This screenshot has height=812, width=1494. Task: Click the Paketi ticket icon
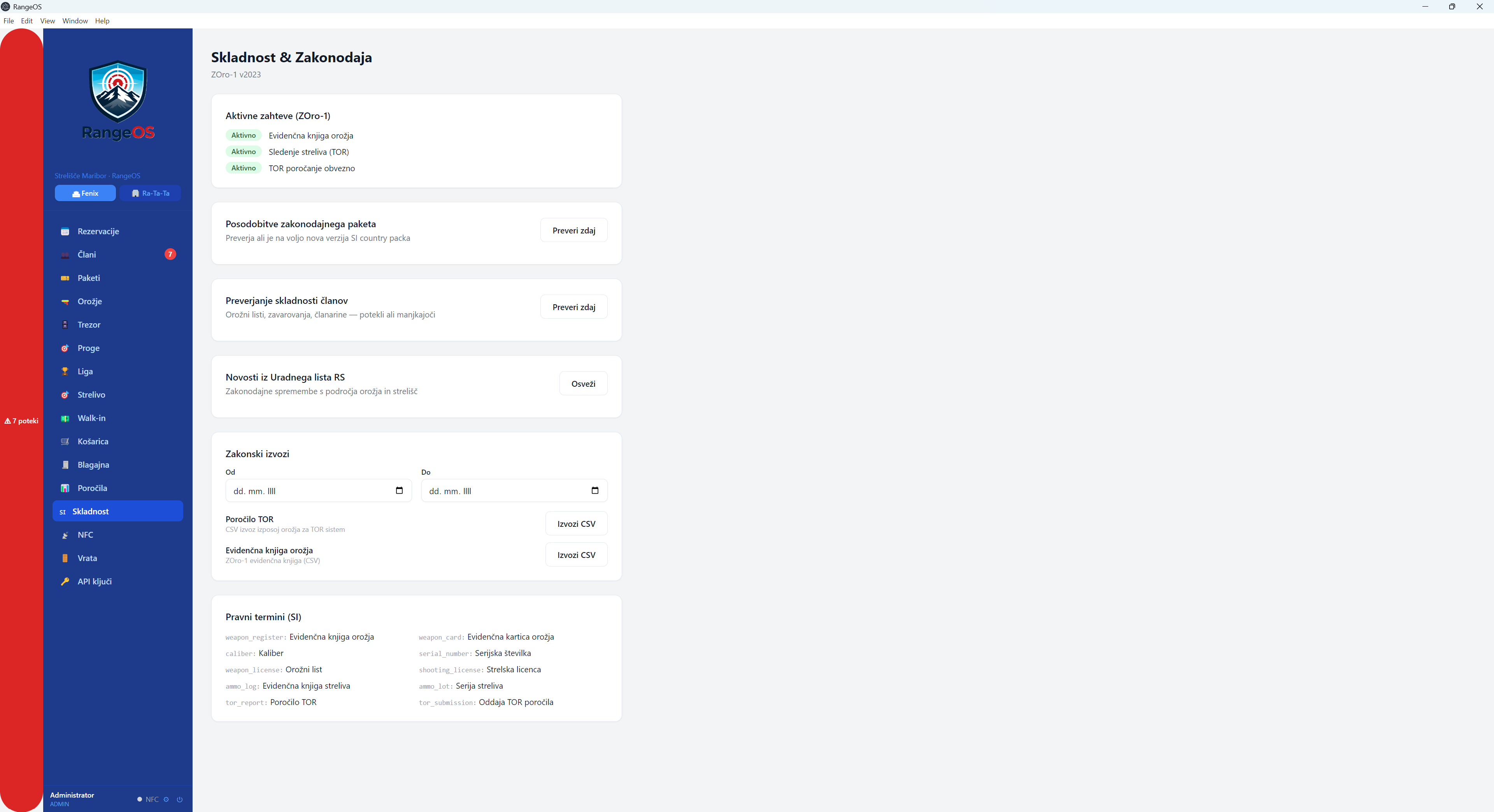click(65, 278)
